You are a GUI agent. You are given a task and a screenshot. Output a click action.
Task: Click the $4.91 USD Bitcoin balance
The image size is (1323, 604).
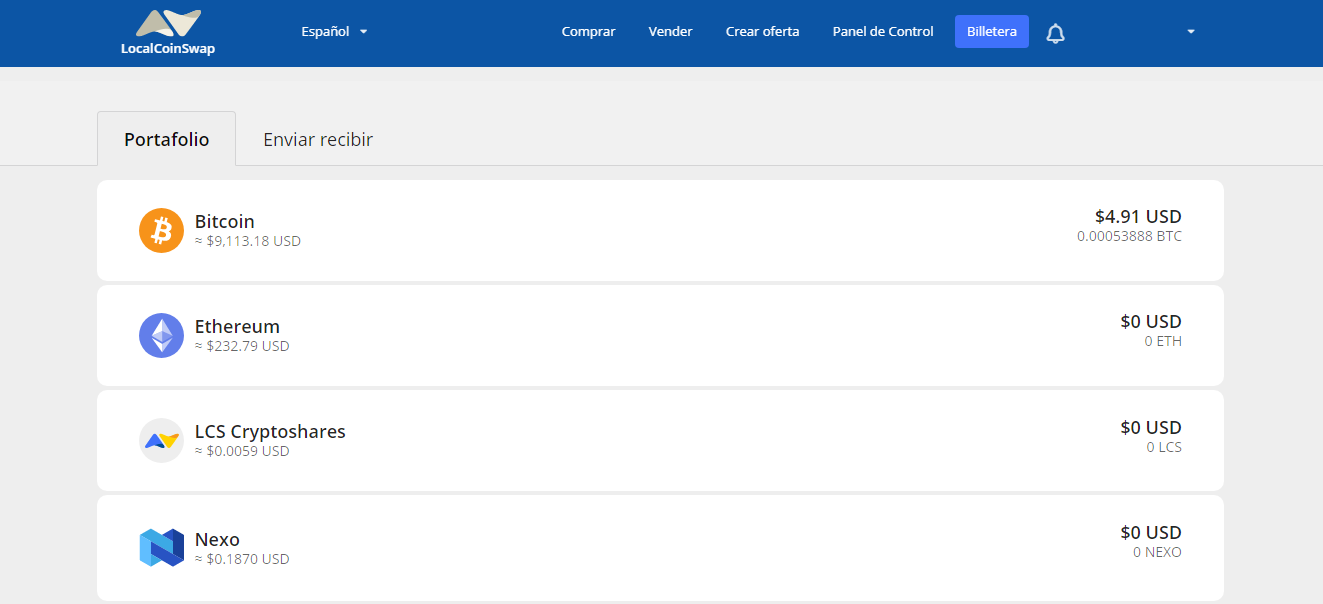(x=1138, y=216)
